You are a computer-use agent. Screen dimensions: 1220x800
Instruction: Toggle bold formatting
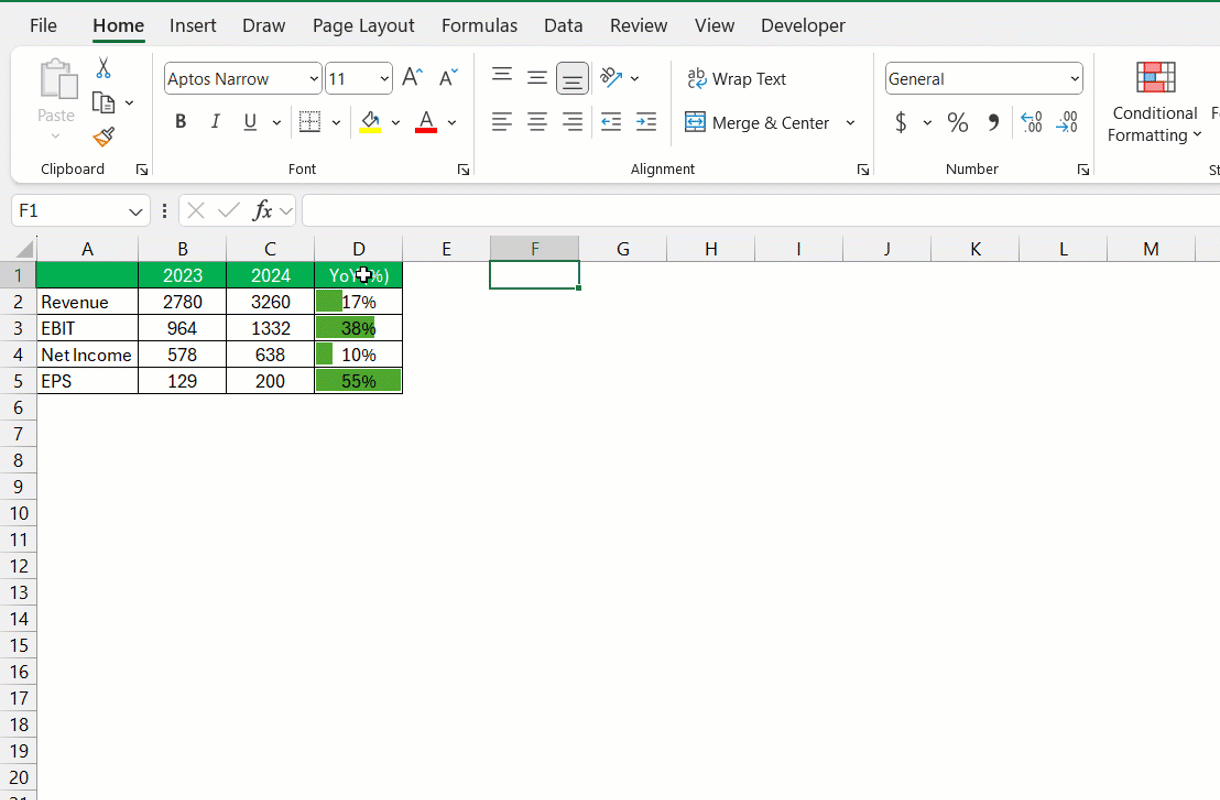tap(180, 122)
